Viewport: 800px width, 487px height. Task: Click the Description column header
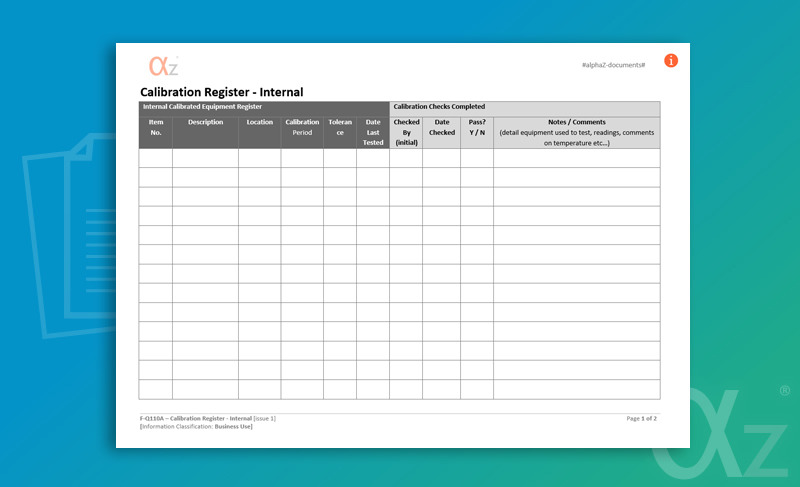205,123
